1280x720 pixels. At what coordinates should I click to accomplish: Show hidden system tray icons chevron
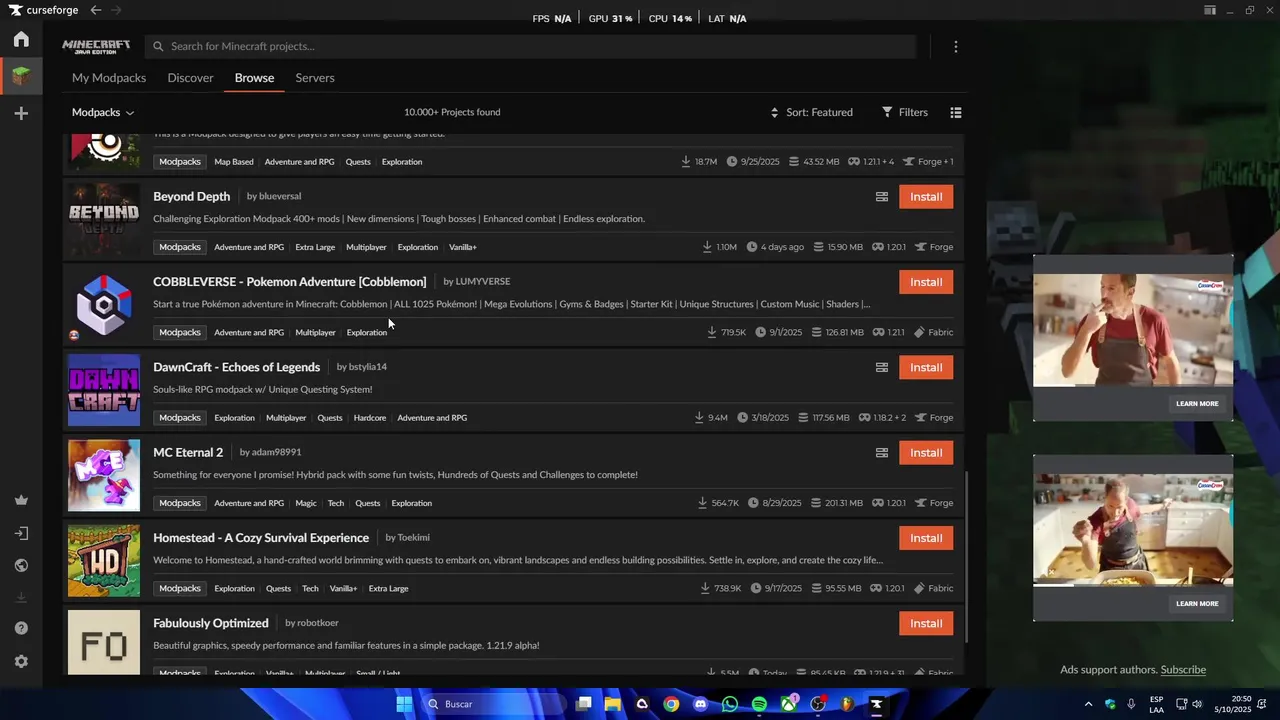pyautogui.click(x=1088, y=704)
